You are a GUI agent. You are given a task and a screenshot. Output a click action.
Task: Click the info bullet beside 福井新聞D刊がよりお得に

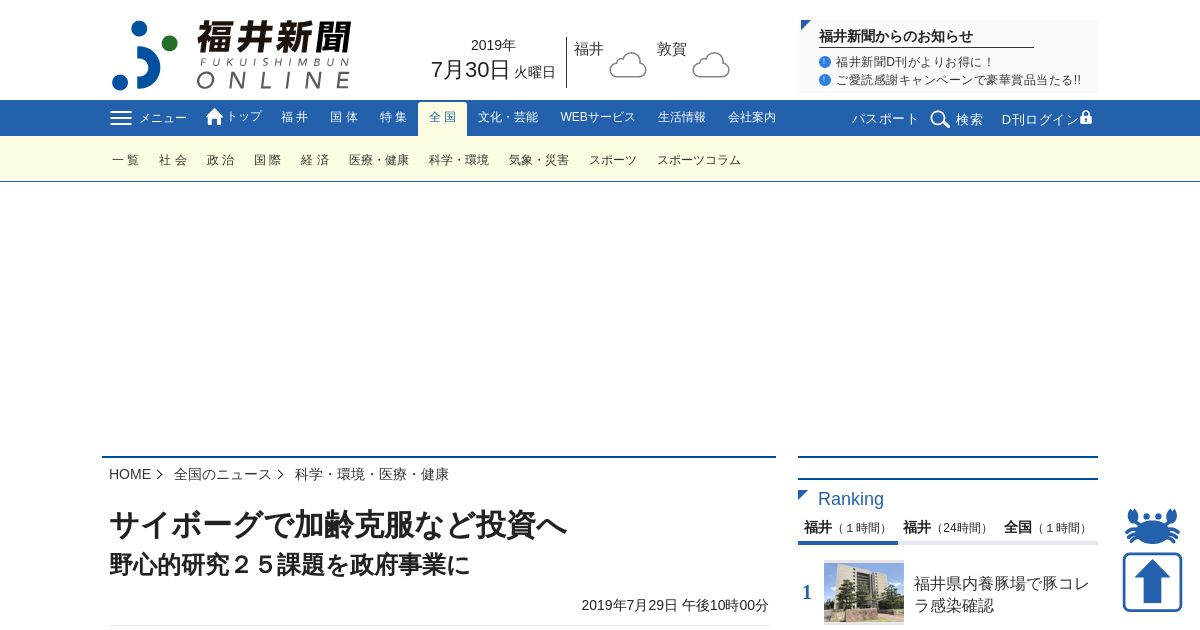point(825,62)
